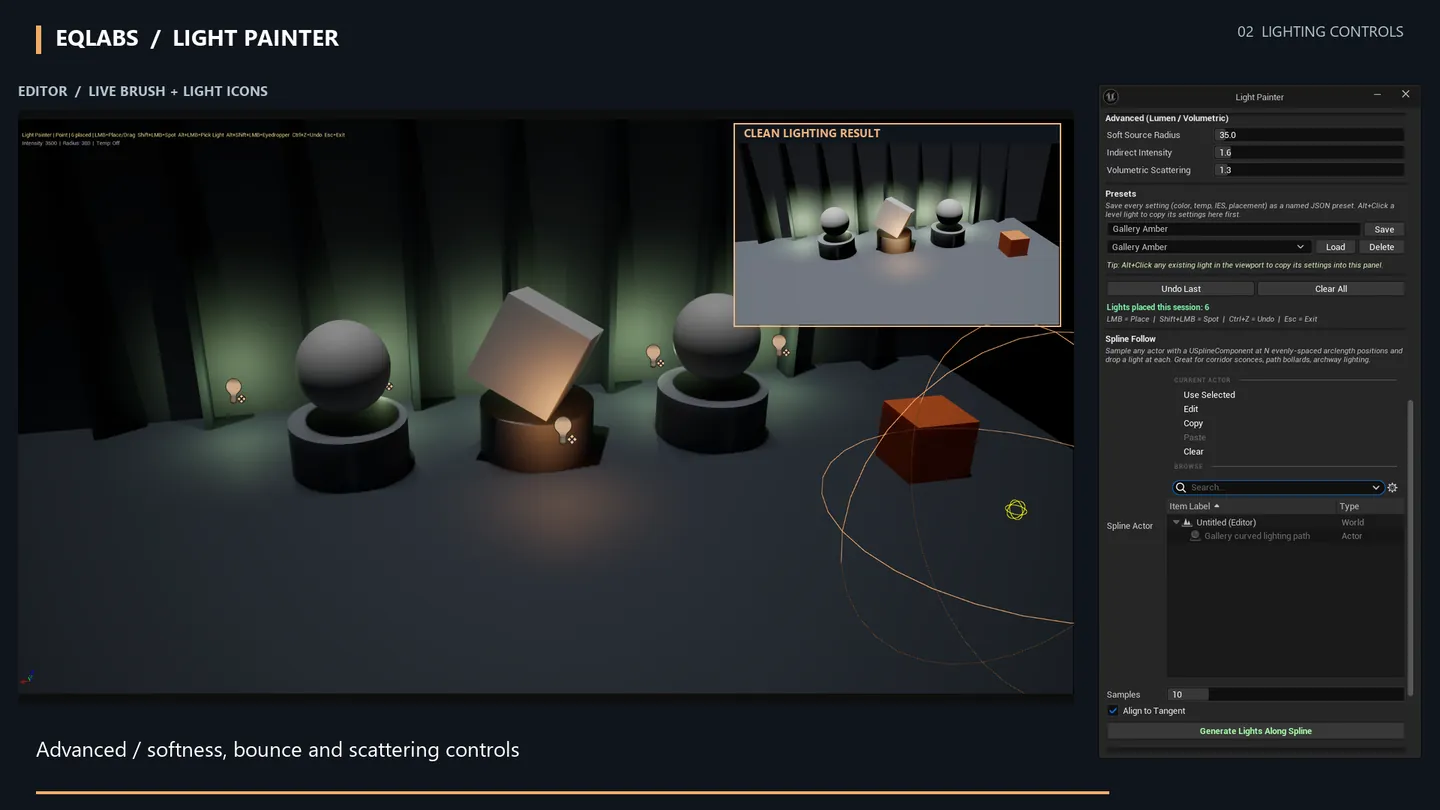Select the Gallery curved lighting path row

point(1285,536)
